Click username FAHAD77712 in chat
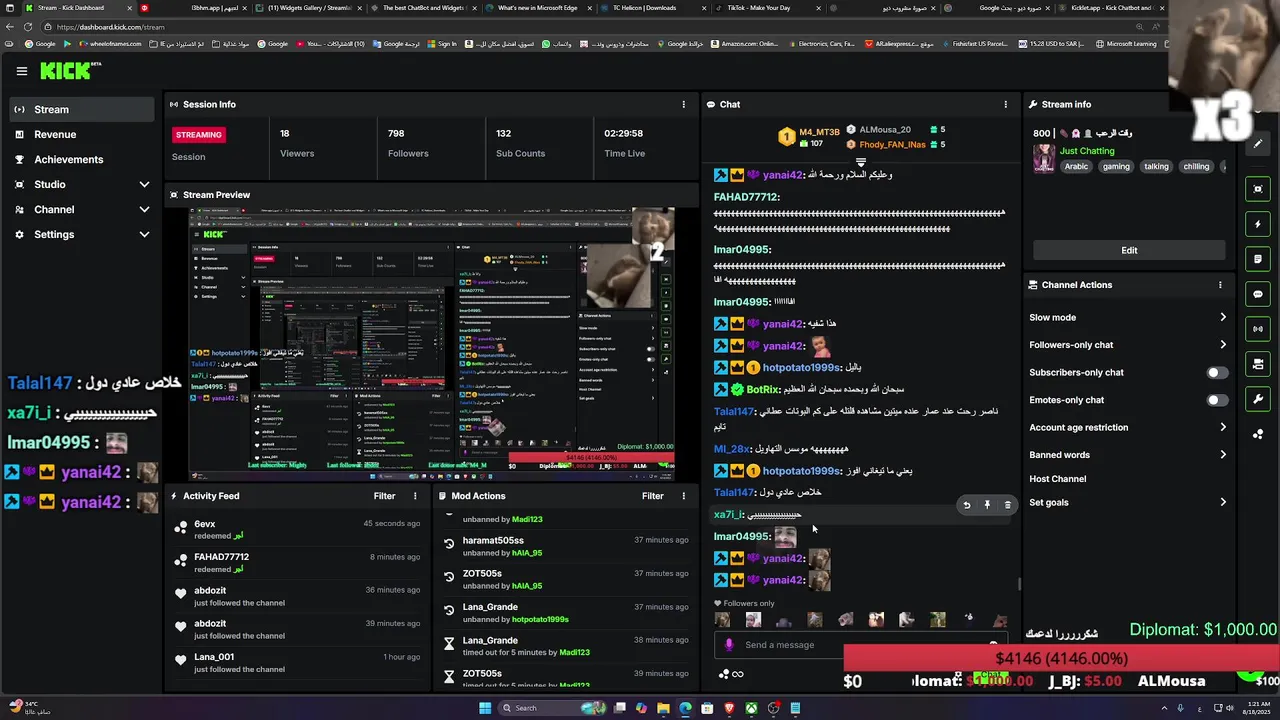Screen dimensions: 1280x720 tap(746, 197)
